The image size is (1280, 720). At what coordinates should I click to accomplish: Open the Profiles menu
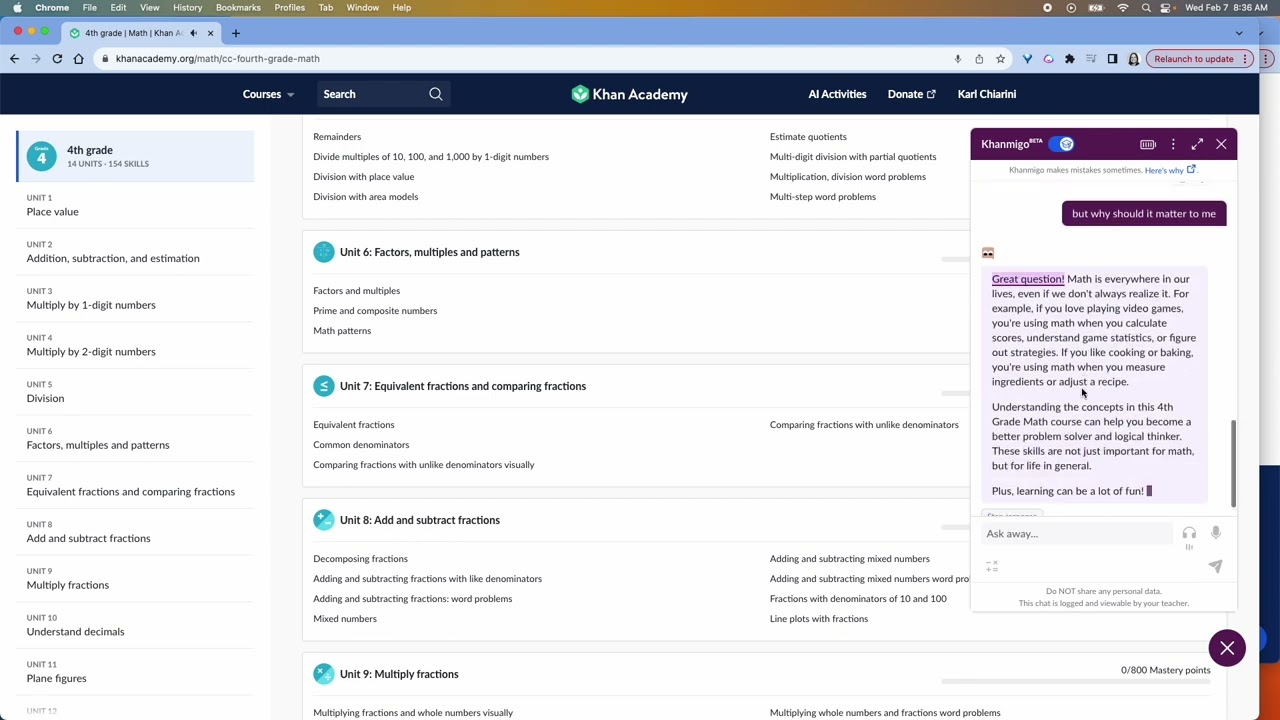tap(289, 8)
